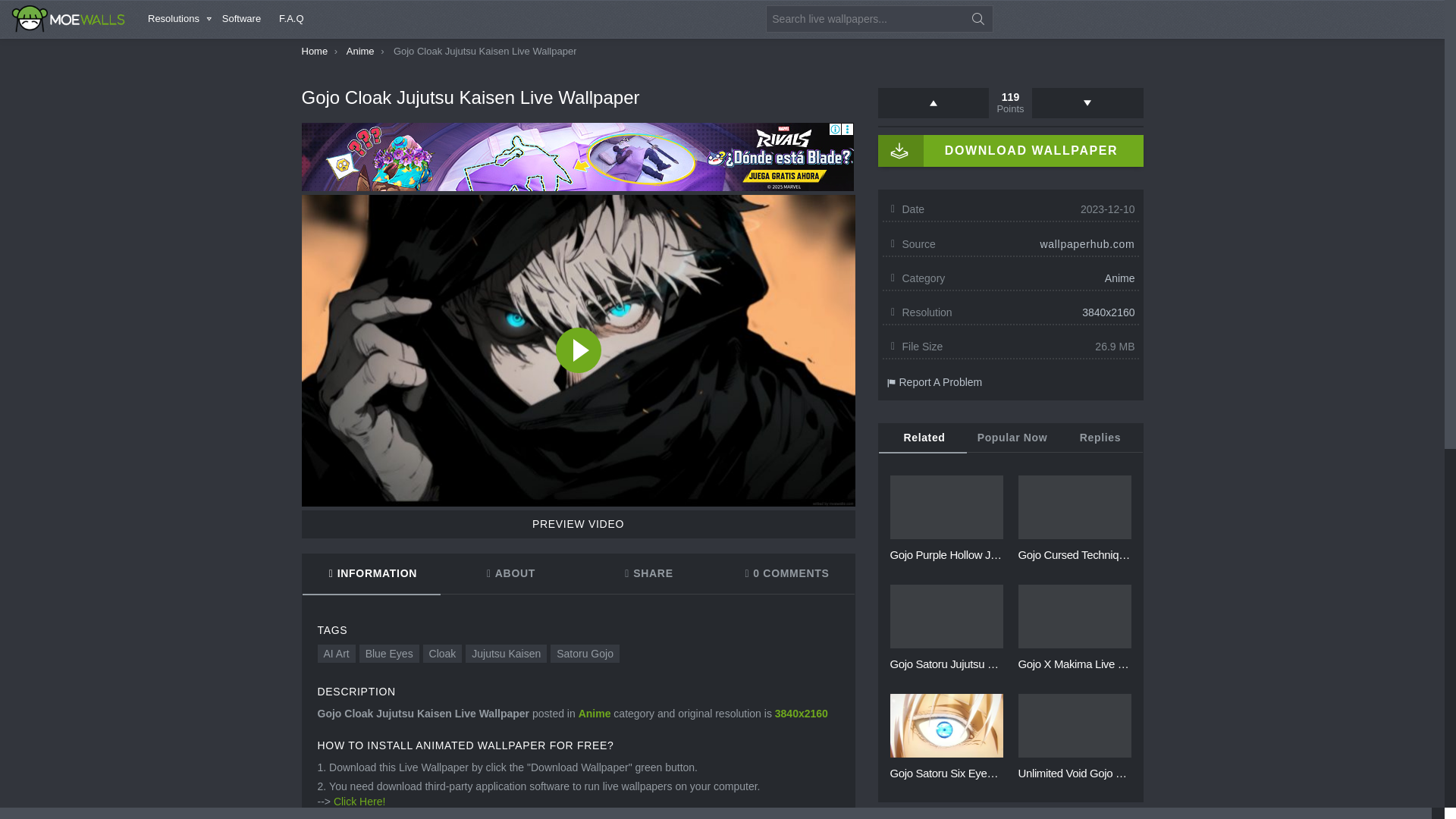Image resolution: width=1456 pixels, height=819 pixels.
Task: Open Gojo Cursed Technique wallpaper thumbnail
Action: (x=1075, y=507)
